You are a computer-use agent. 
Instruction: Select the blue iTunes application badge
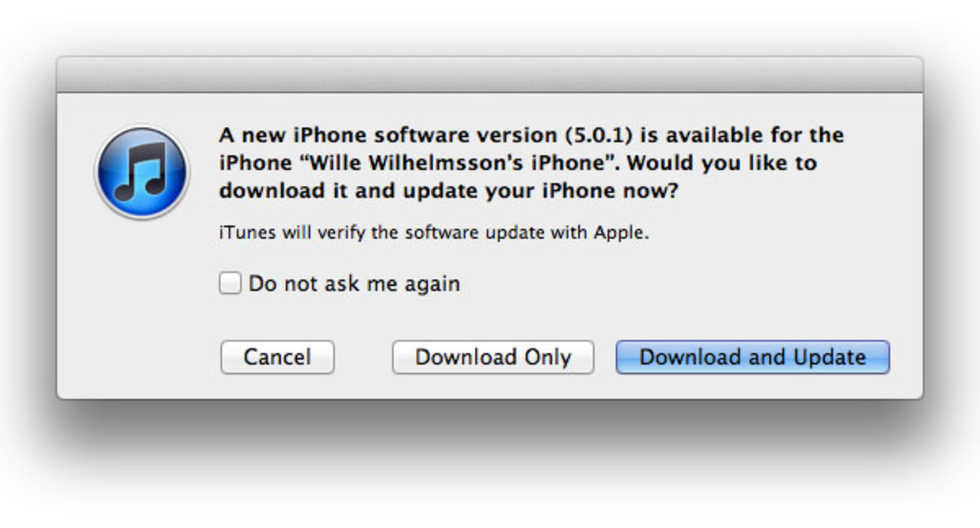(142, 172)
